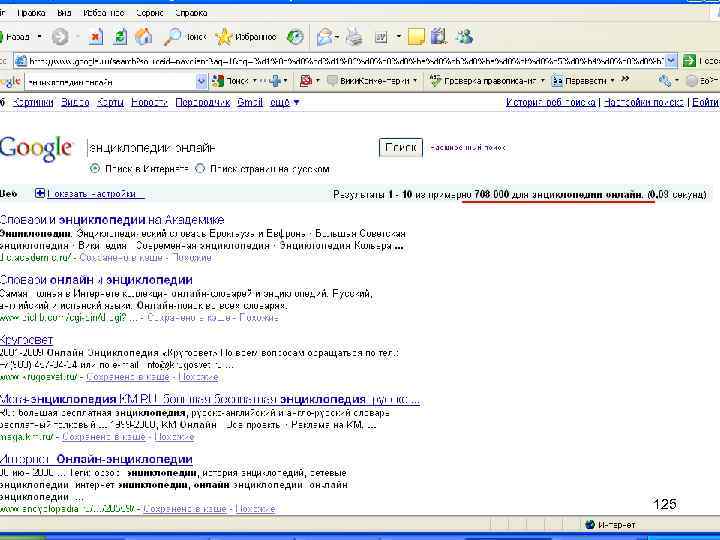Click the Edit page toolbar icon

pos(381,37)
